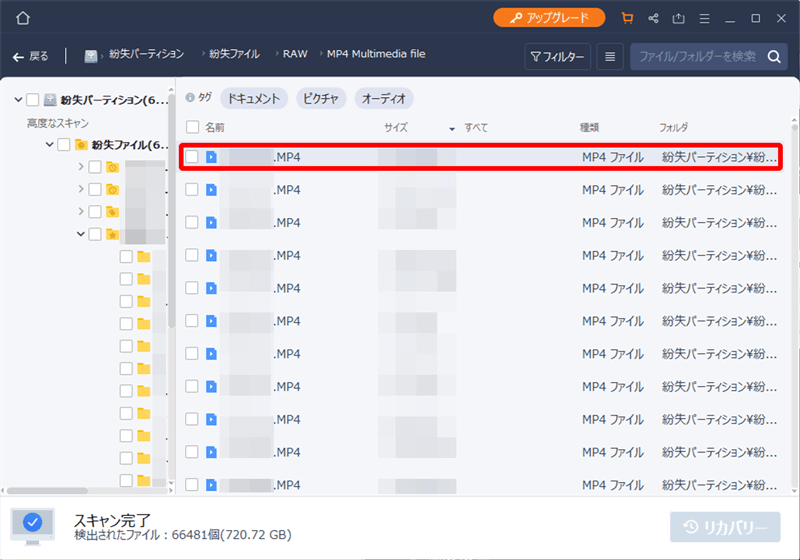This screenshot has height=560, width=800.
Task: Click the リカバリー recover button
Action: coord(725,527)
